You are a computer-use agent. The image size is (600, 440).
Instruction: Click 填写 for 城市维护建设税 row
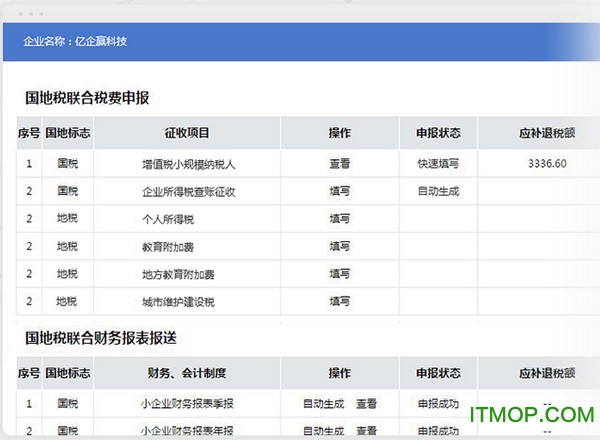point(340,300)
